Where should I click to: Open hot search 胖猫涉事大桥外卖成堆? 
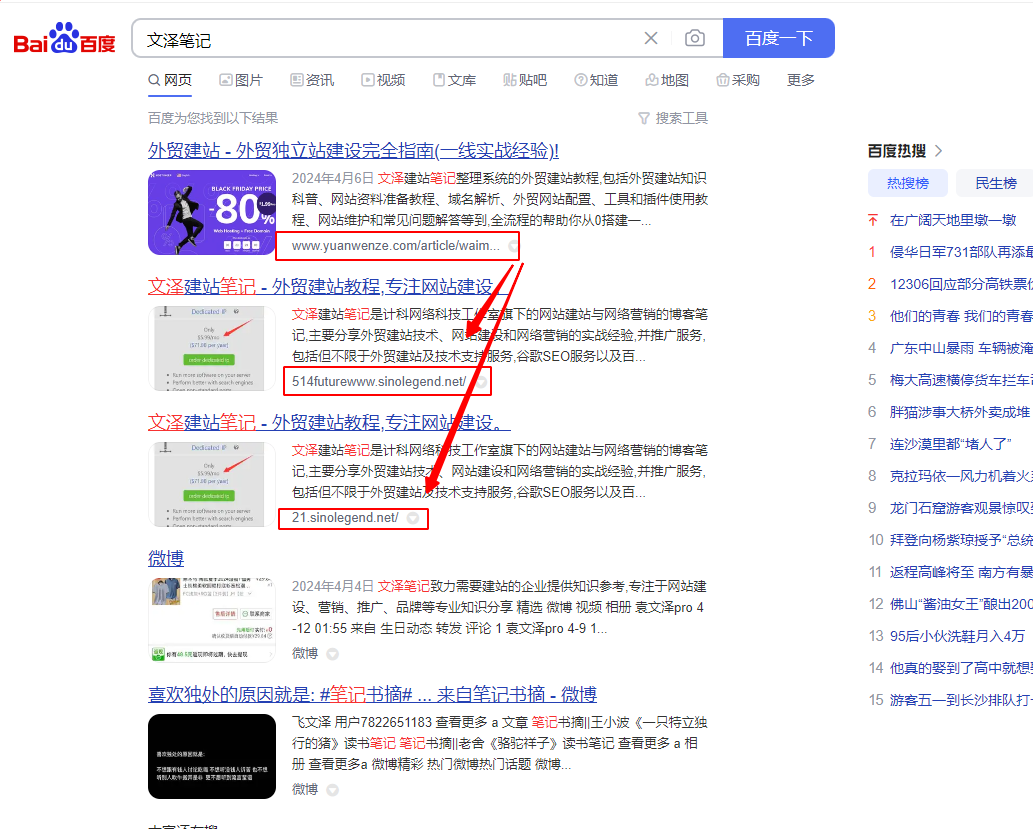point(960,413)
